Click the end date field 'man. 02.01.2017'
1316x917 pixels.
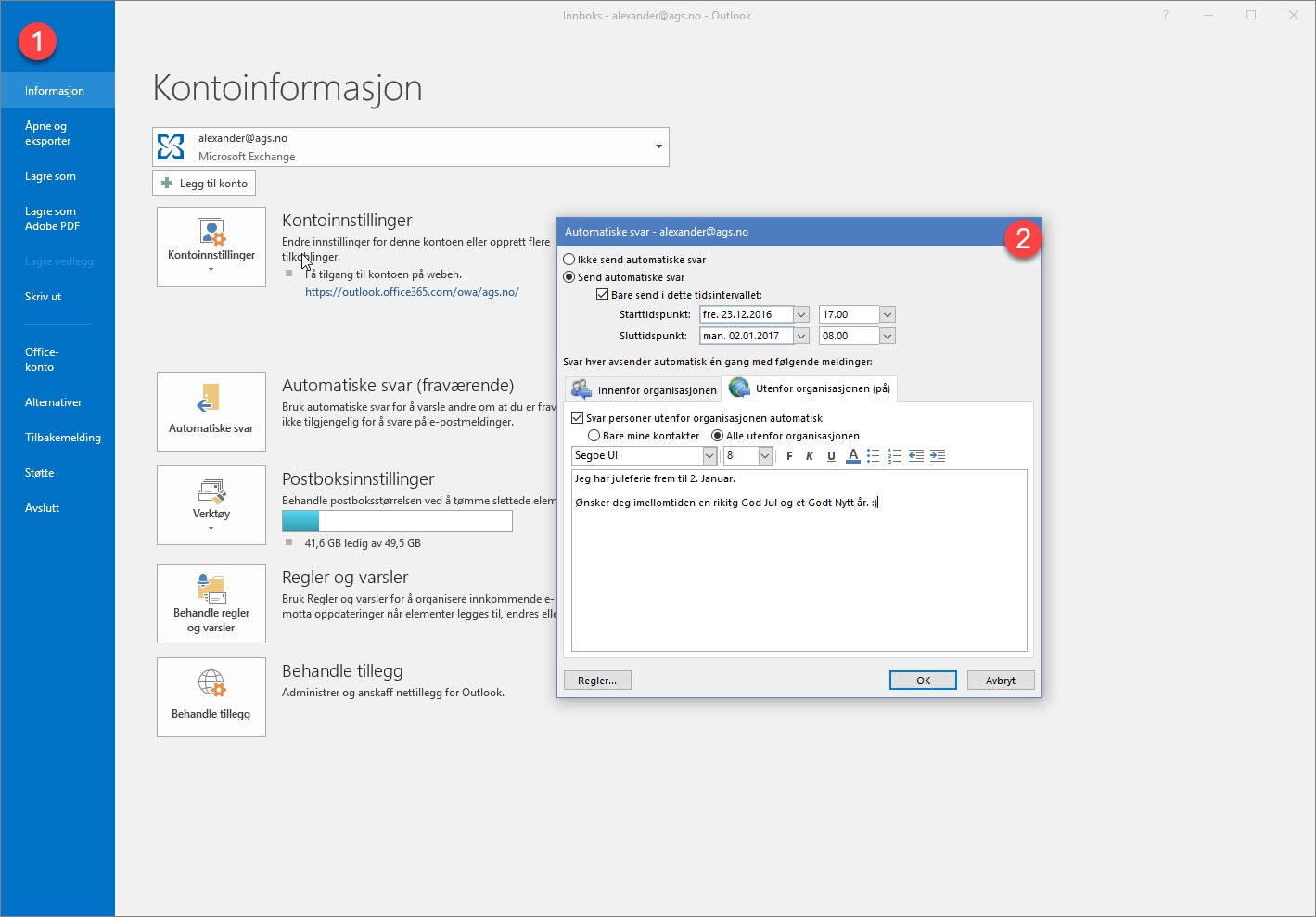[x=747, y=336]
